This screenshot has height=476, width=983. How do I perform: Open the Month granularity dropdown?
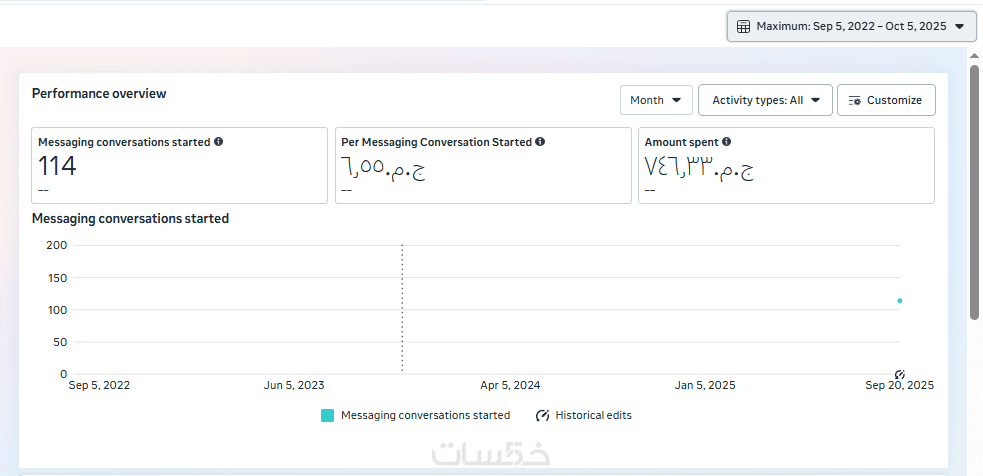(656, 100)
